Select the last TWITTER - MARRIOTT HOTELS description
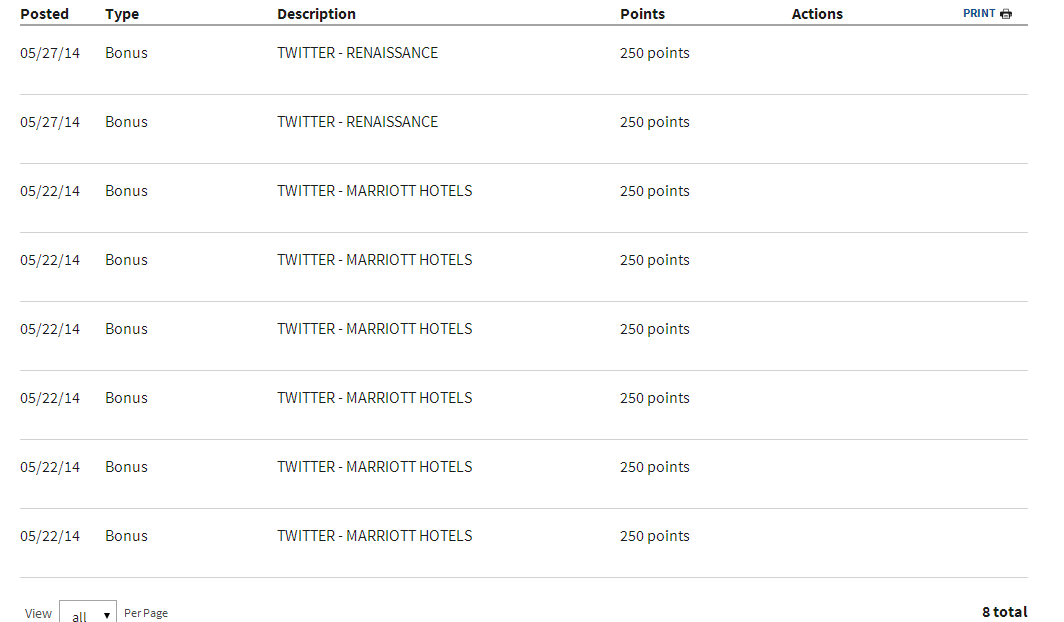Viewport: 1064px width, 622px height. (374, 536)
